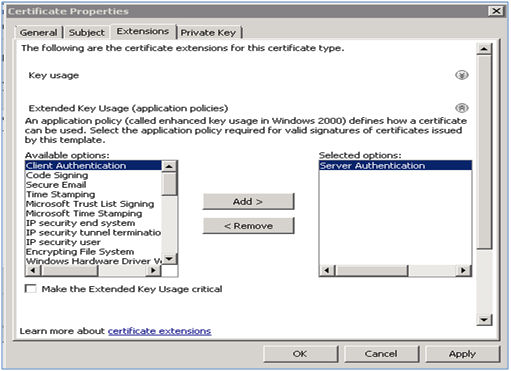Select Microsoft Trust List Signing option
This screenshot has height=371, width=511.
pyautogui.click(x=93, y=204)
